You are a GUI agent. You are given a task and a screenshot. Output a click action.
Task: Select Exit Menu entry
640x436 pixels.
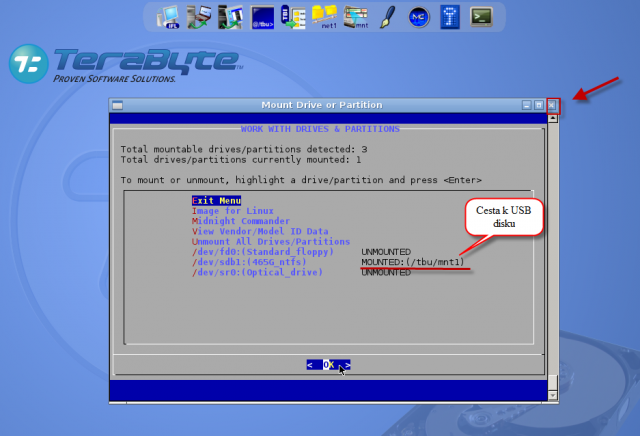(216, 200)
